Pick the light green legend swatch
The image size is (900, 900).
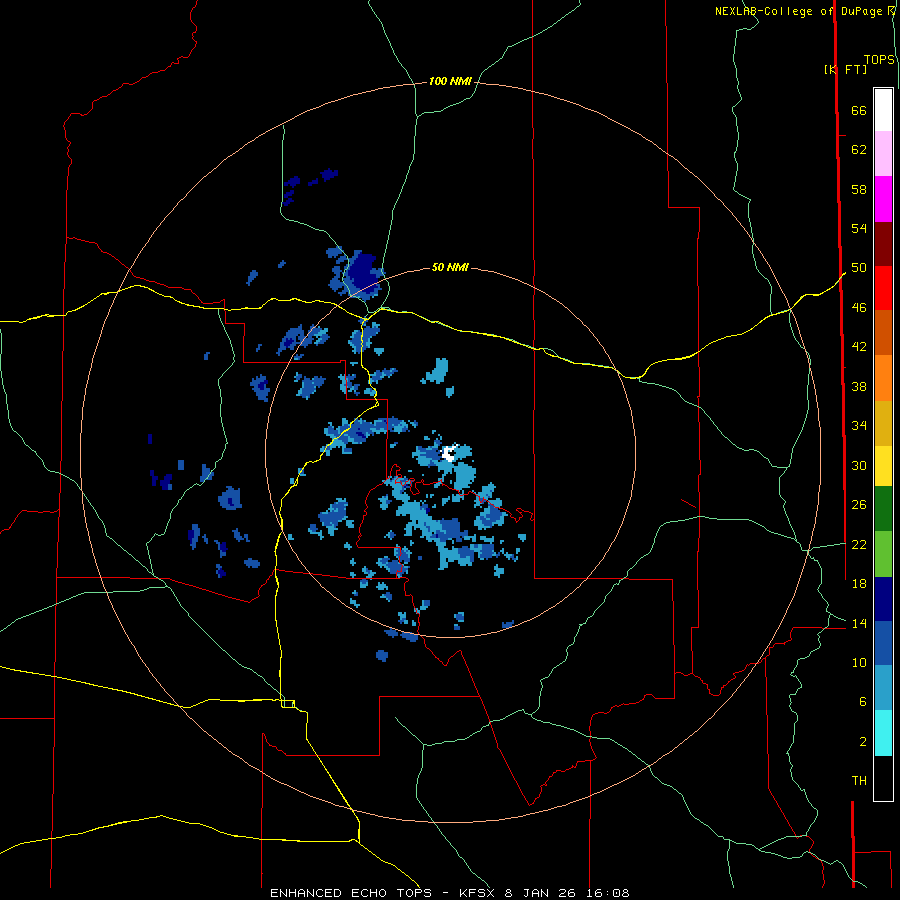click(x=883, y=554)
